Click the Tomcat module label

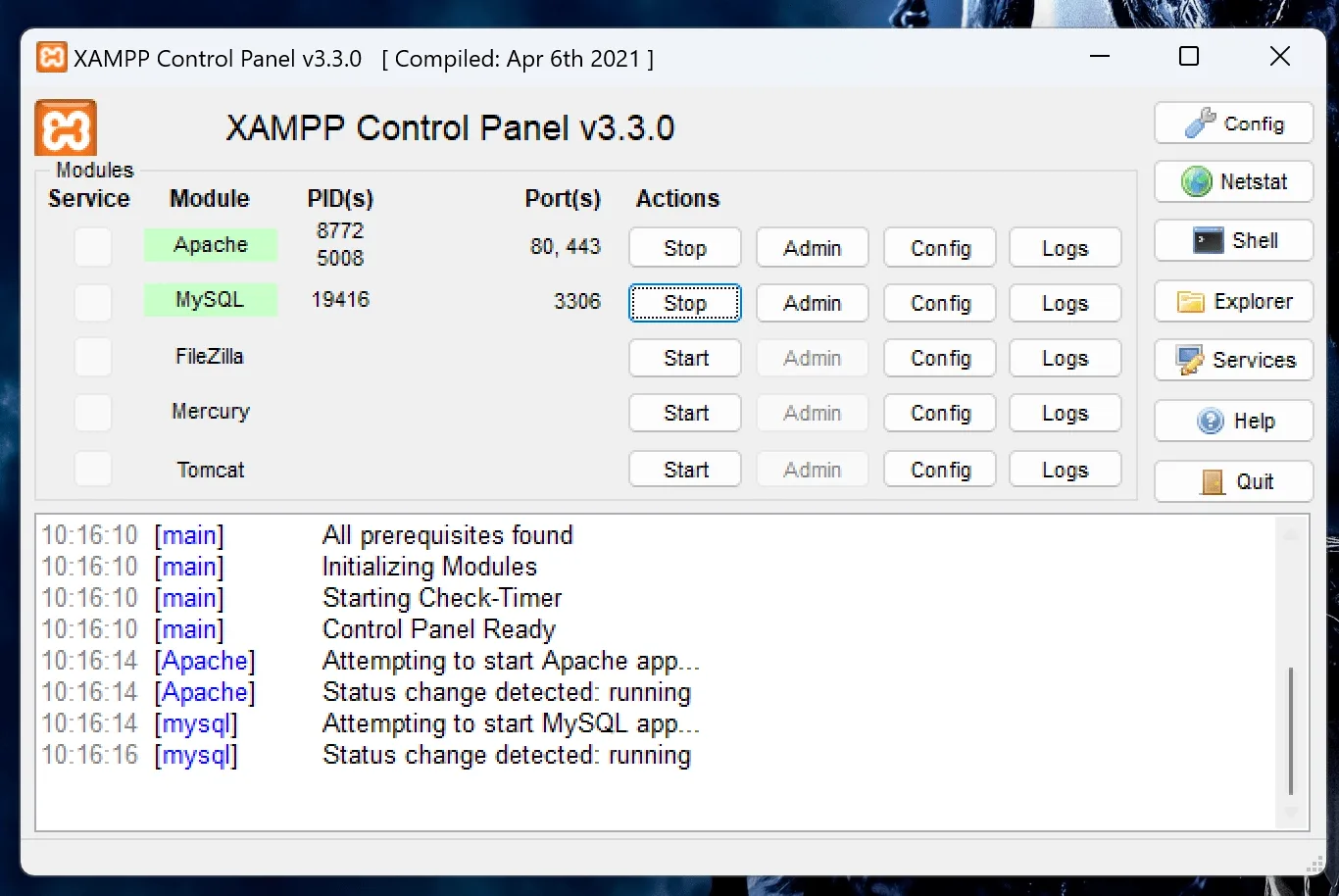click(211, 470)
